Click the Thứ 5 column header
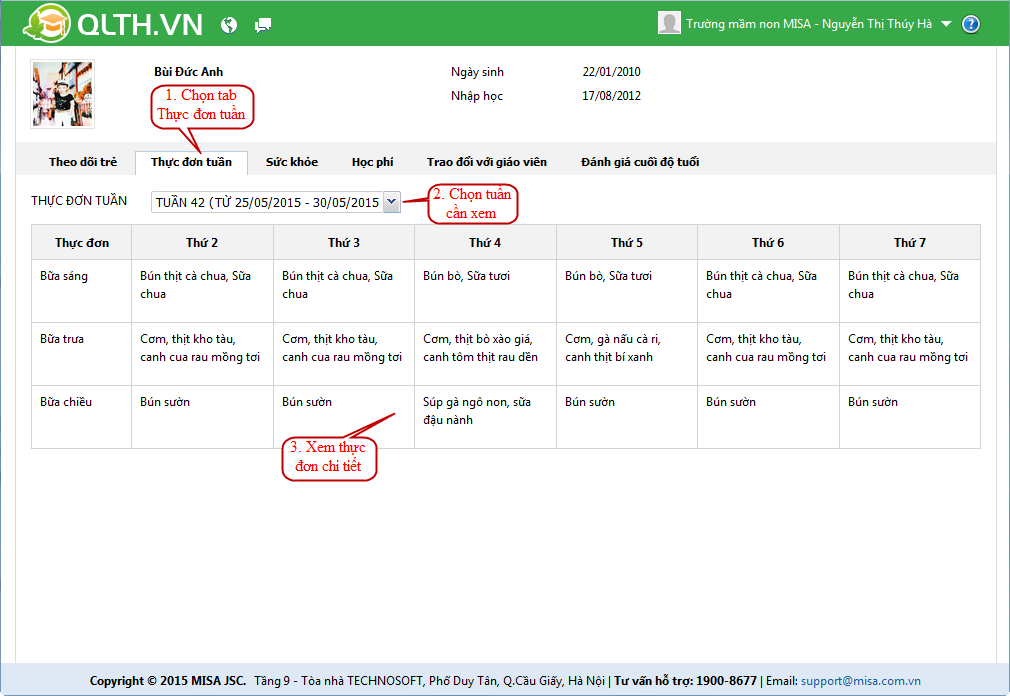The image size is (1010, 696). point(627,243)
